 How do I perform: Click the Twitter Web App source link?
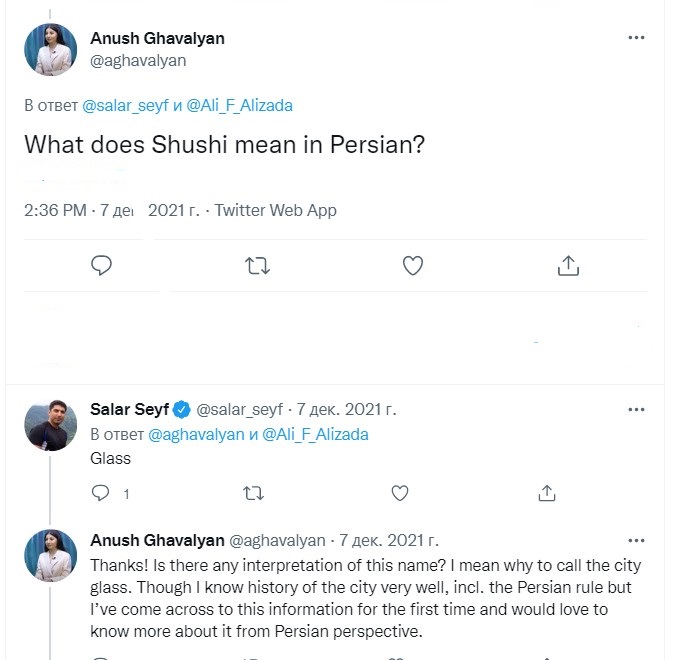click(276, 210)
